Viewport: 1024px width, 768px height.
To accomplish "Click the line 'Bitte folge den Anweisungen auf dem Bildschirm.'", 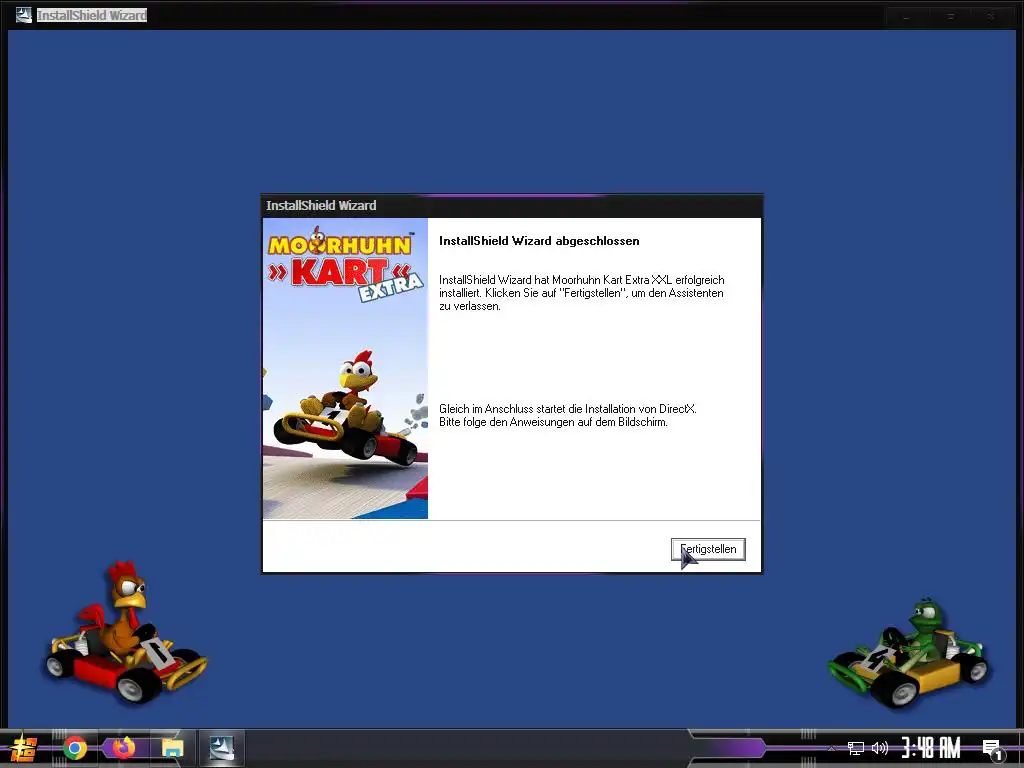I will tap(553, 422).
